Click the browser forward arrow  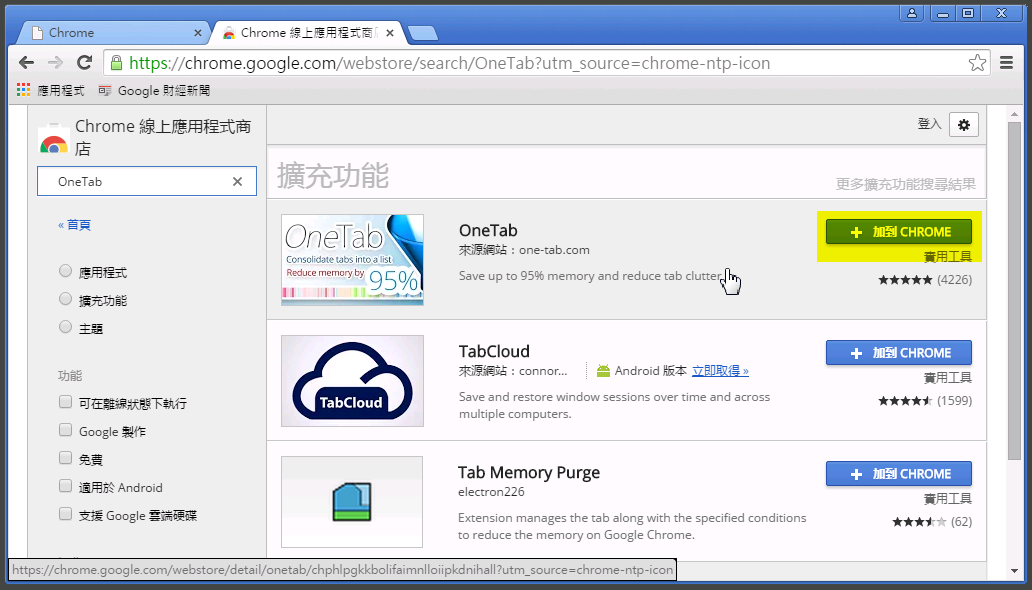tap(55, 63)
